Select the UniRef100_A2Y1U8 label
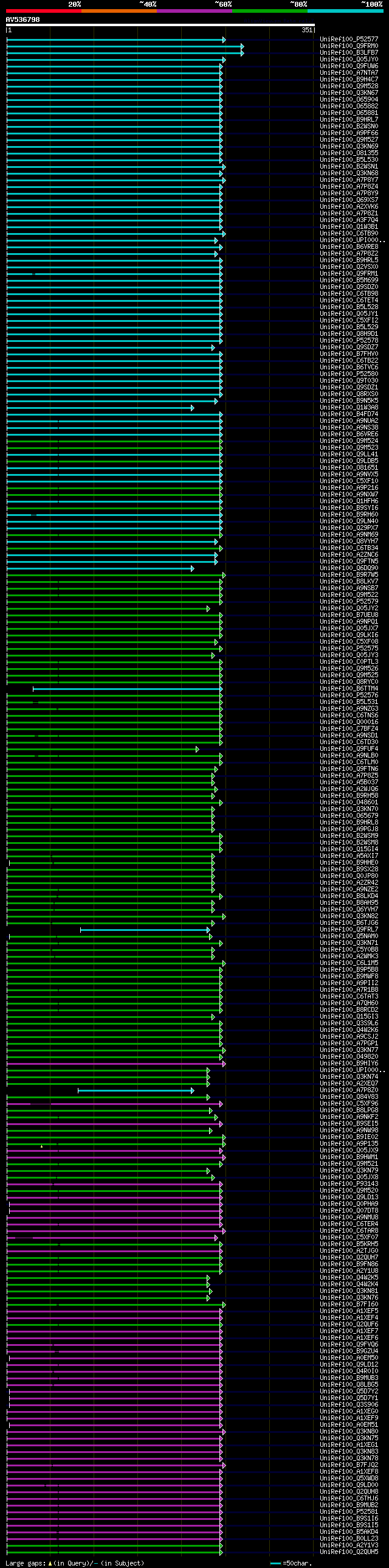389x1568 pixels. pos(349,1271)
